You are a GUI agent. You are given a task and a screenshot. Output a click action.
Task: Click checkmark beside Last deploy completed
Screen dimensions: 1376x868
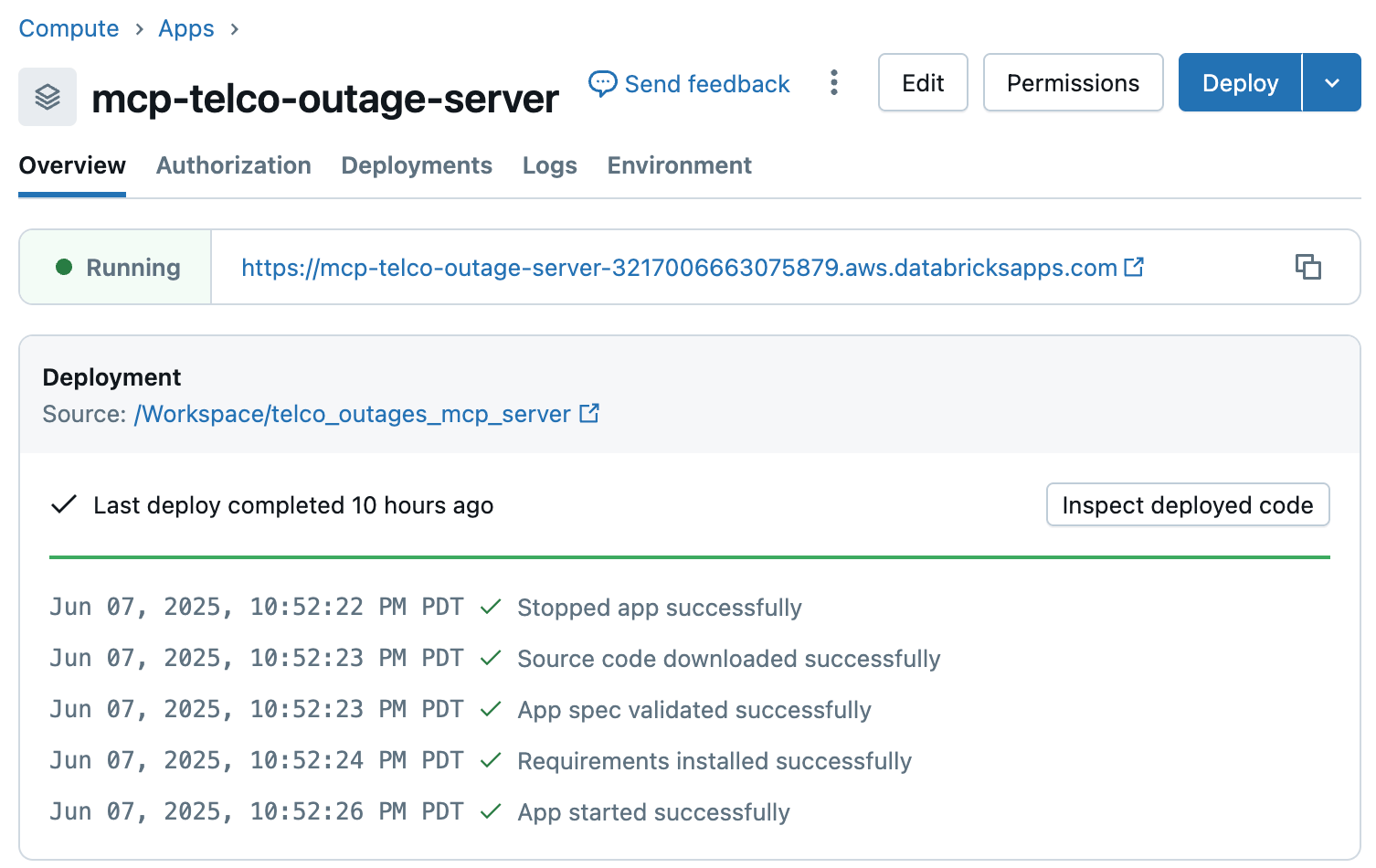click(63, 505)
